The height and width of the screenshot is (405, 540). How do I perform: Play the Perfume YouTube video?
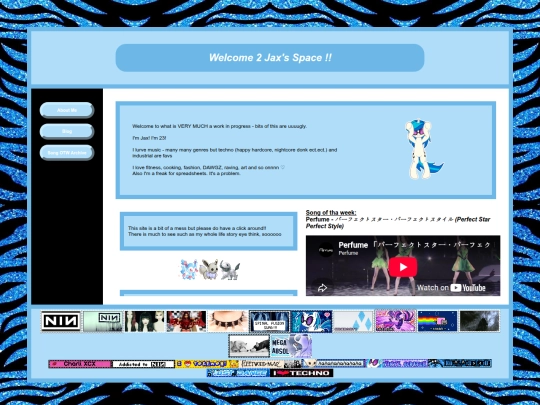tap(403, 267)
